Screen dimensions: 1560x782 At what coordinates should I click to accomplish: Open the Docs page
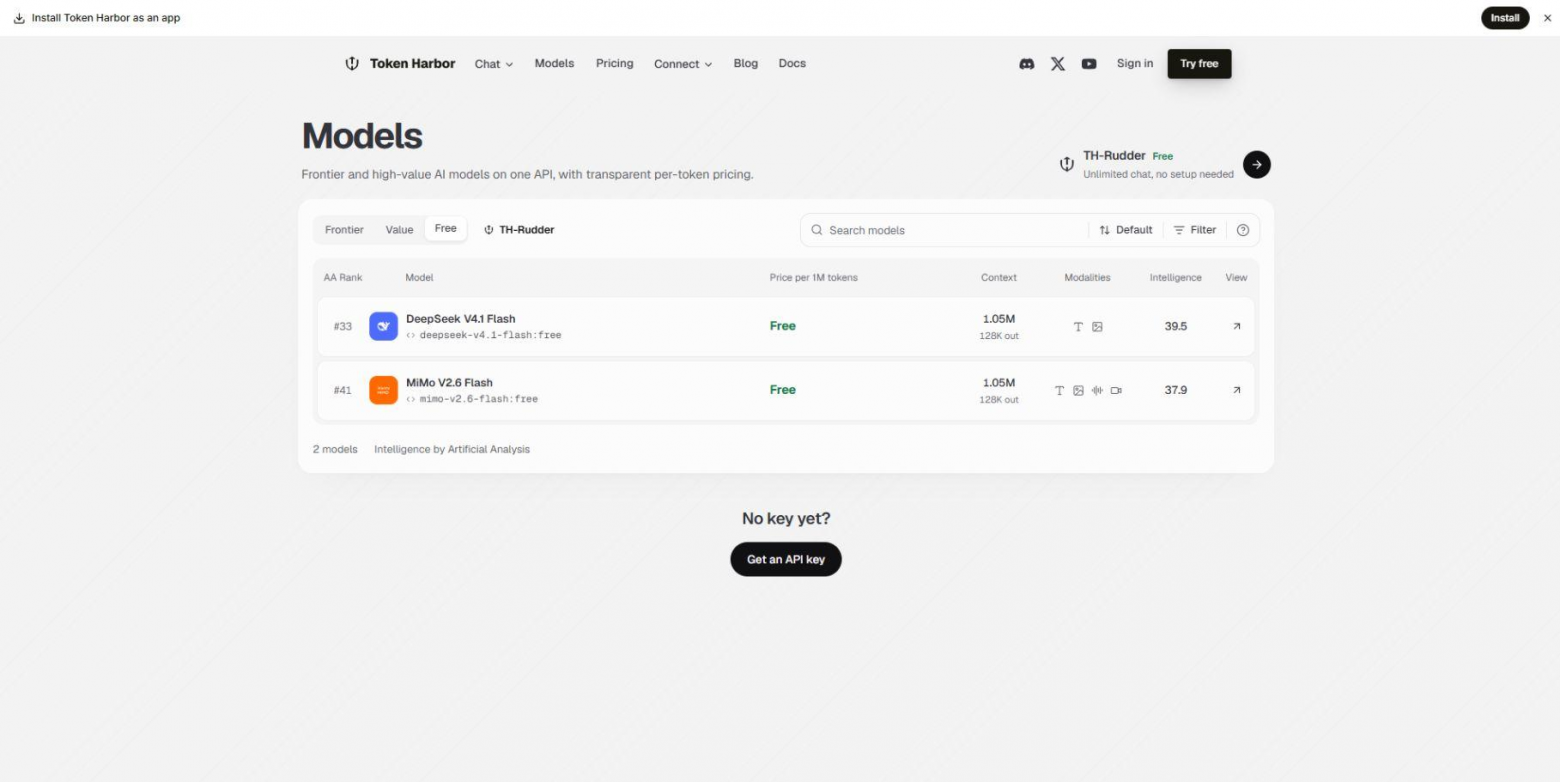click(792, 64)
